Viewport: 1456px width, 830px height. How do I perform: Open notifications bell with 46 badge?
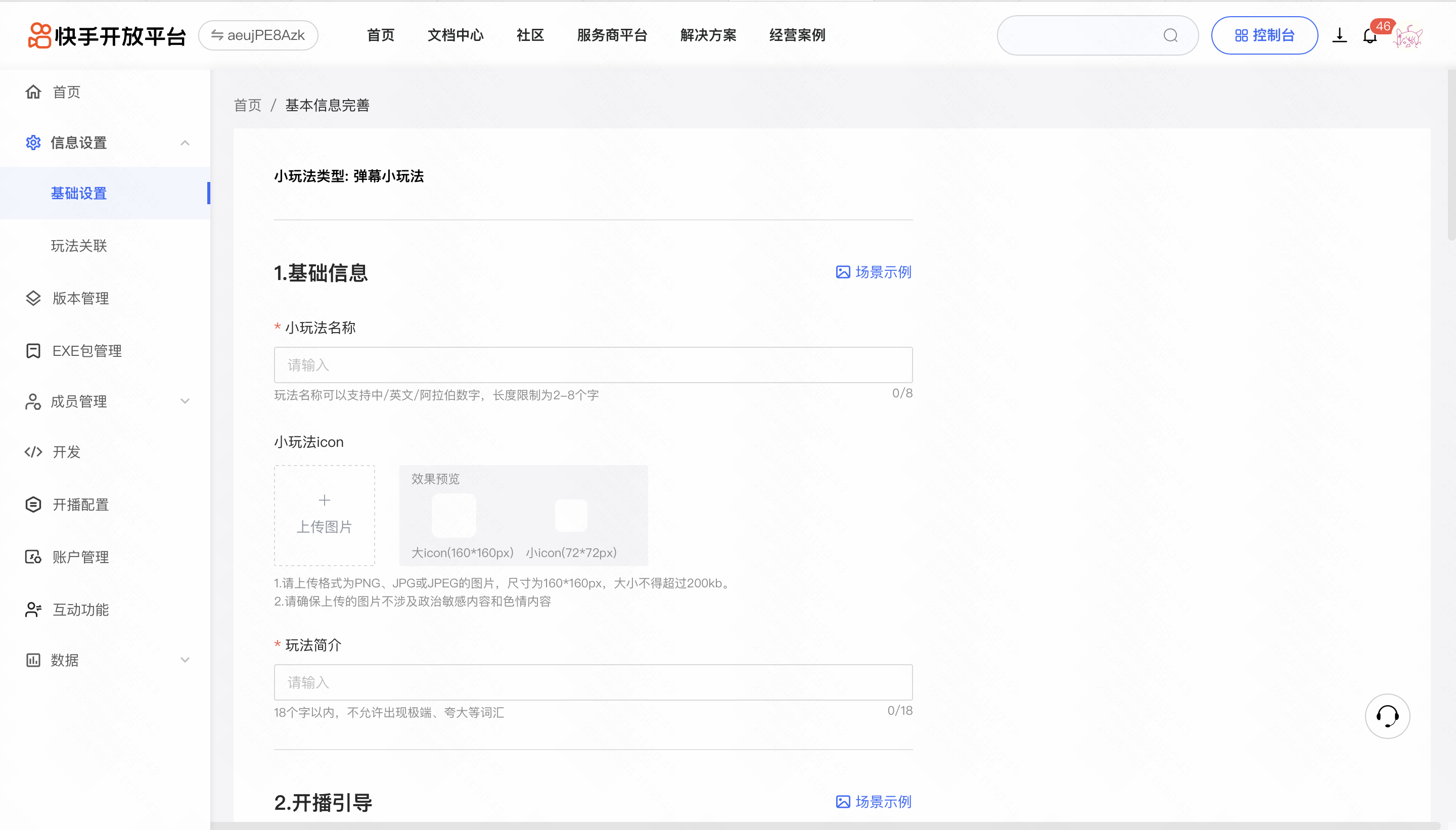tap(1370, 35)
